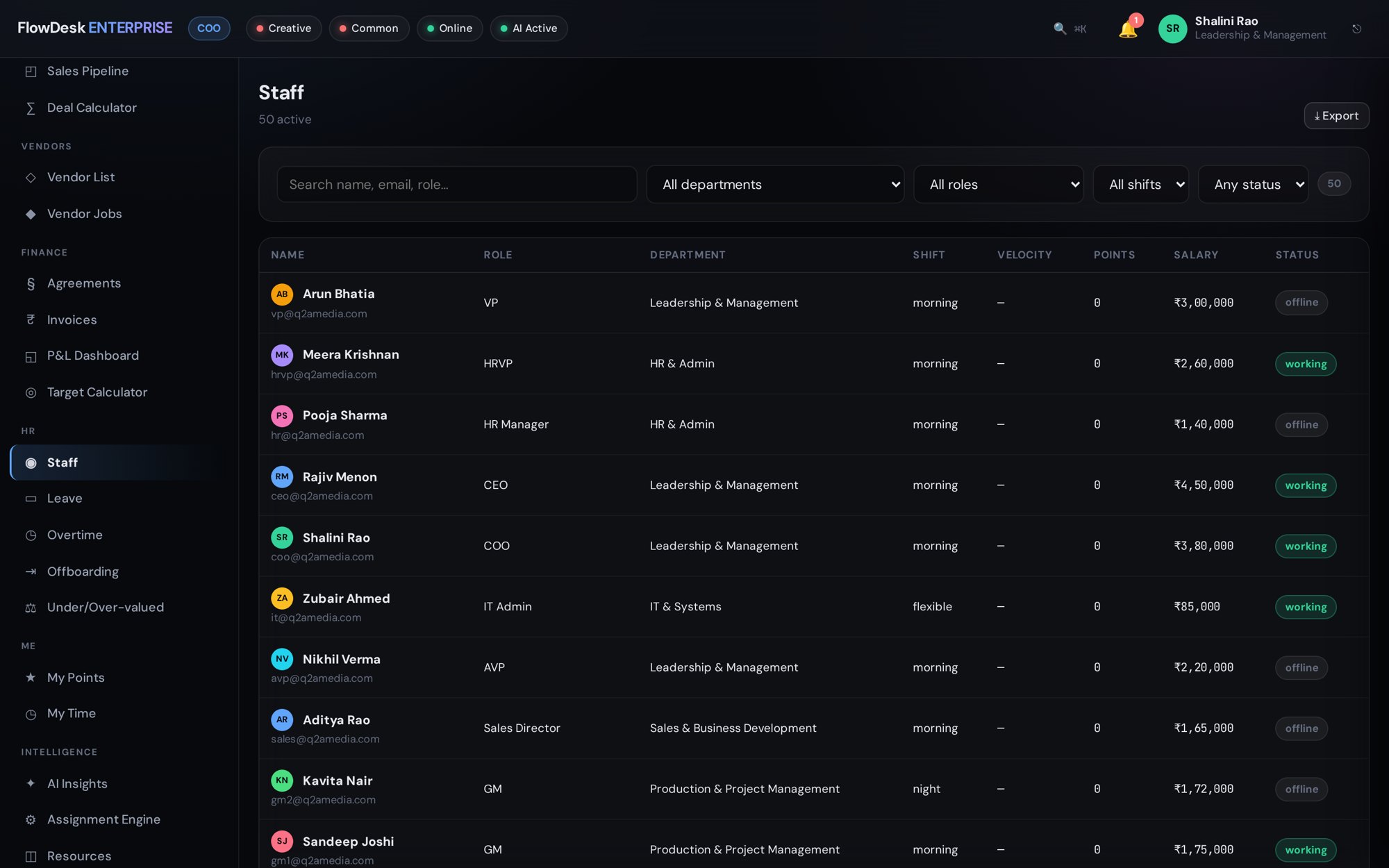Click the Target Calculator bullseye icon
1389x868 pixels.
31,393
